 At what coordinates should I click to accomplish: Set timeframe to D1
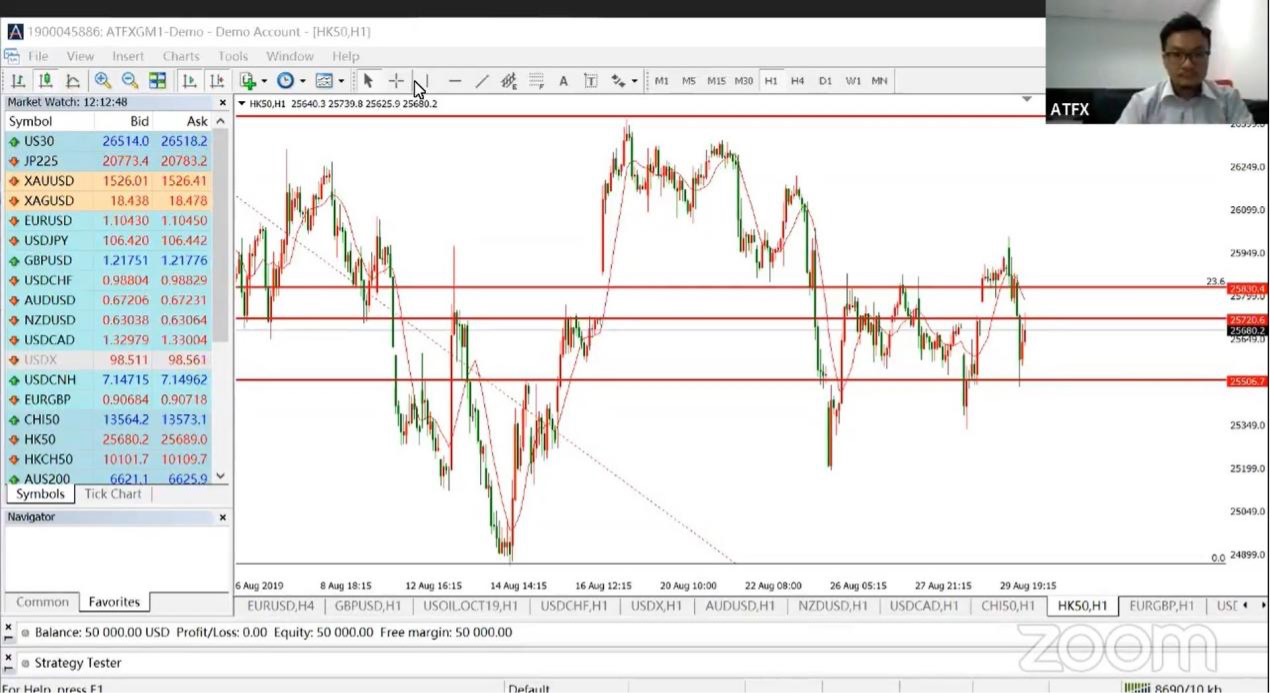(x=825, y=81)
